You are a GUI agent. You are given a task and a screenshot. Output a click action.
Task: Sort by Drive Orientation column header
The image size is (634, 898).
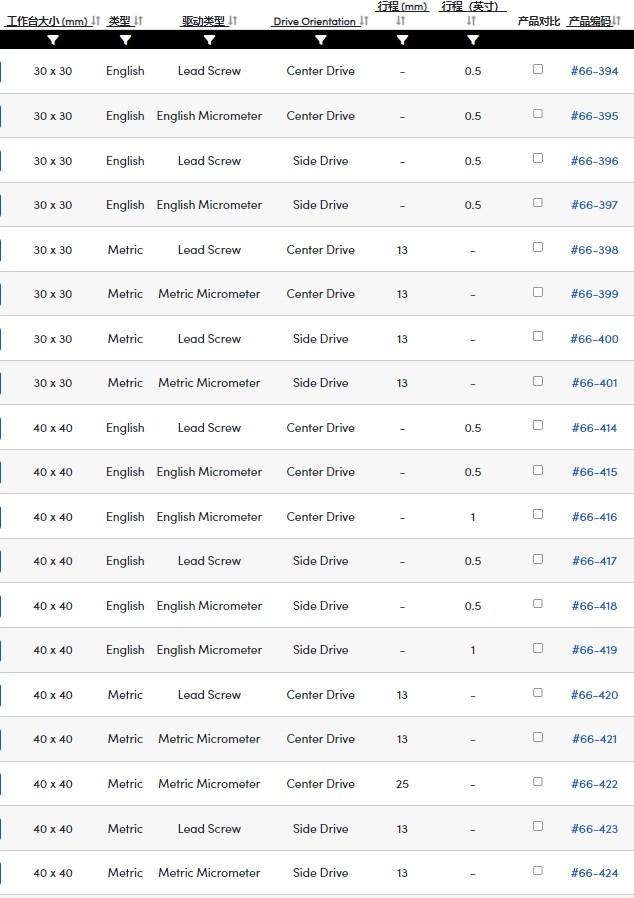pyautogui.click(x=314, y=21)
